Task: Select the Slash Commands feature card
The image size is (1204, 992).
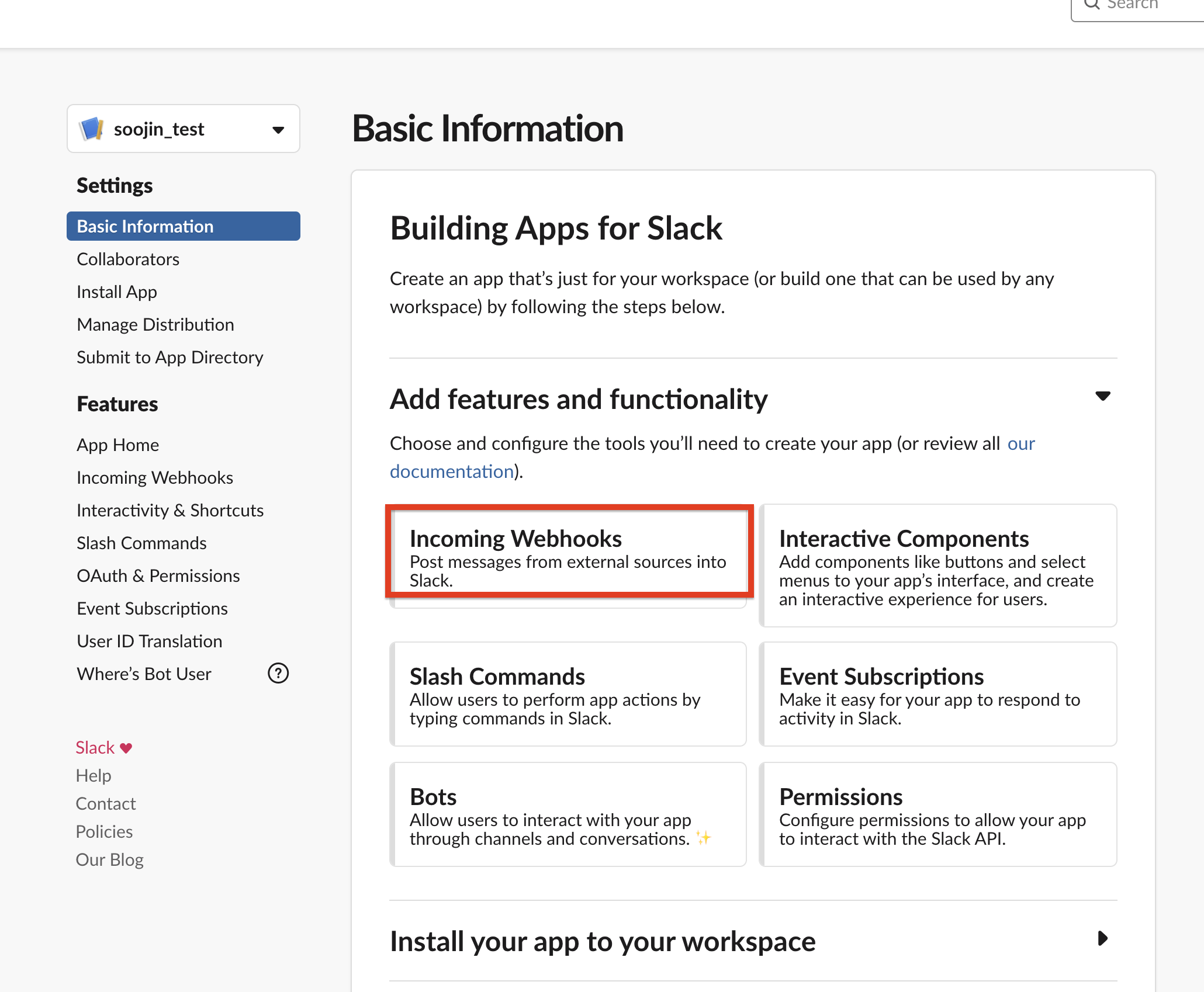Action: coord(568,694)
